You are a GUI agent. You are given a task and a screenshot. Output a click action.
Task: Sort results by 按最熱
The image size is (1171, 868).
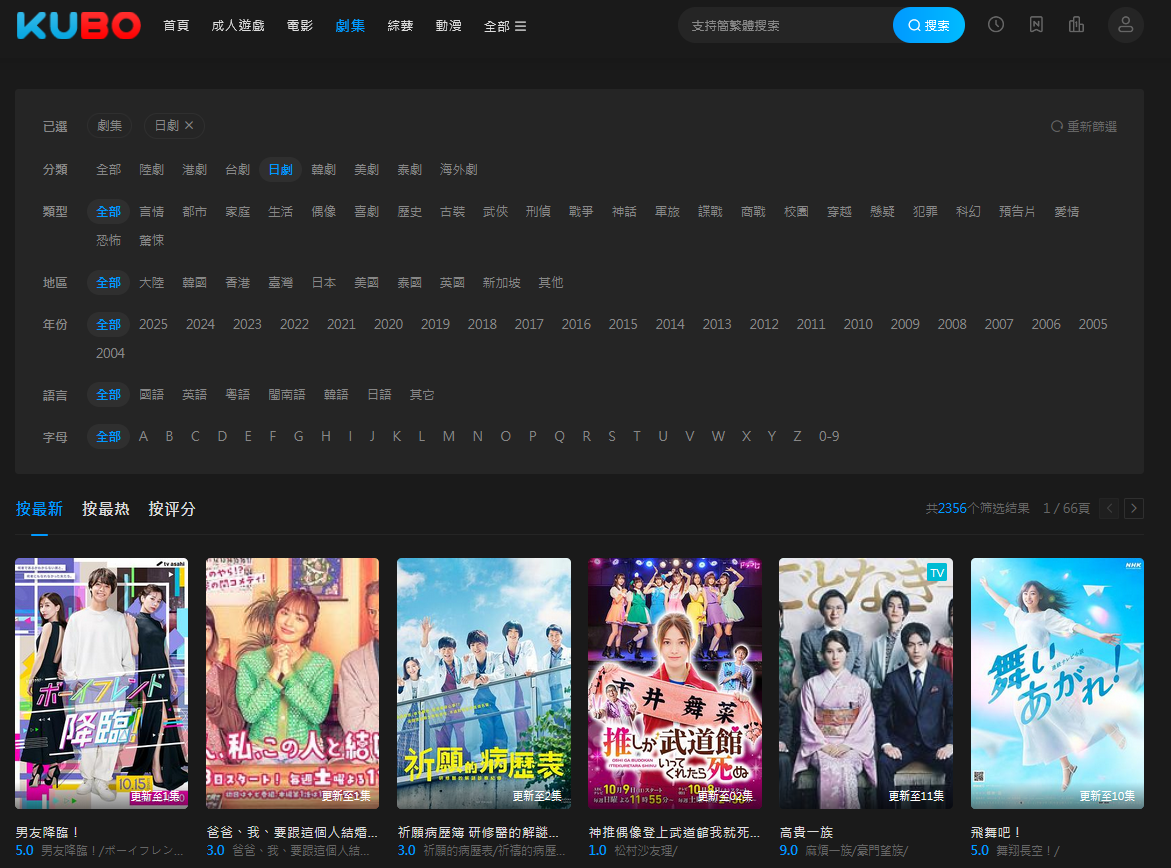pyautogui.click(x=105, y=509)
